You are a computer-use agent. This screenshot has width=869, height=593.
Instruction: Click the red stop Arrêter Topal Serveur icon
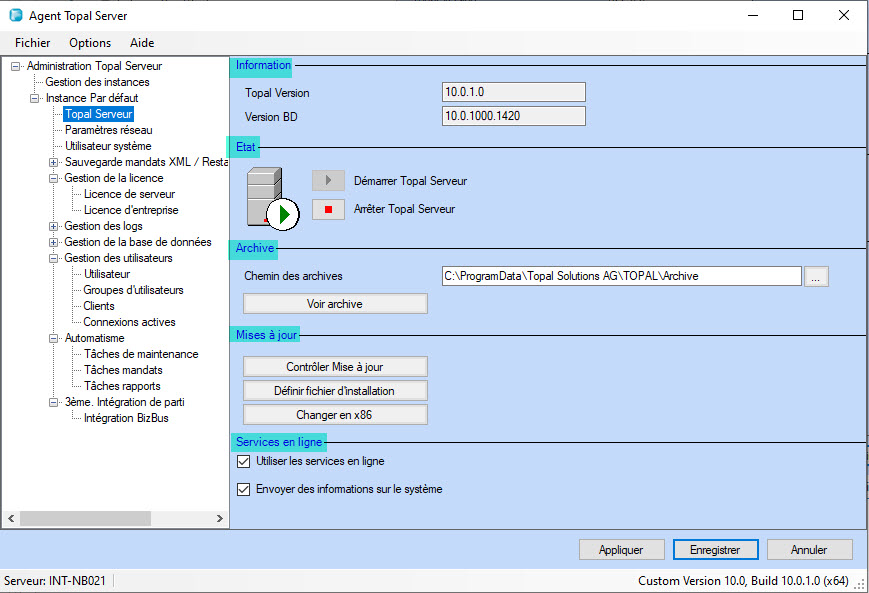coord(328,209)
